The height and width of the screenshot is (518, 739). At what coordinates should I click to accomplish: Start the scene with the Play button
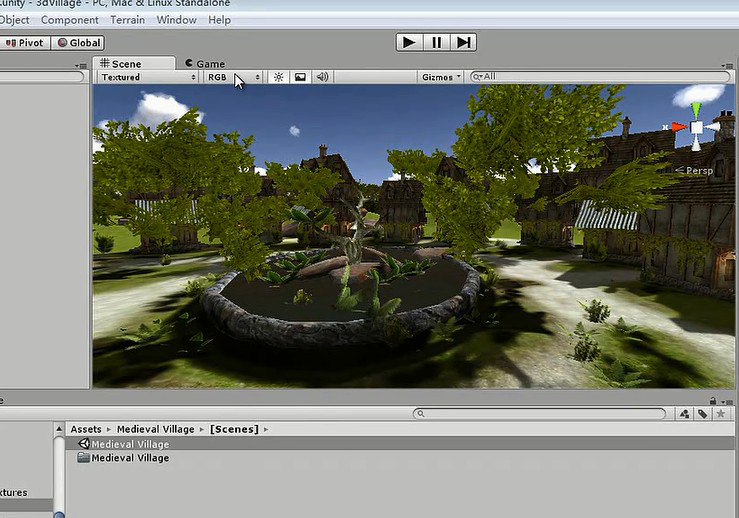pos(410,42)
